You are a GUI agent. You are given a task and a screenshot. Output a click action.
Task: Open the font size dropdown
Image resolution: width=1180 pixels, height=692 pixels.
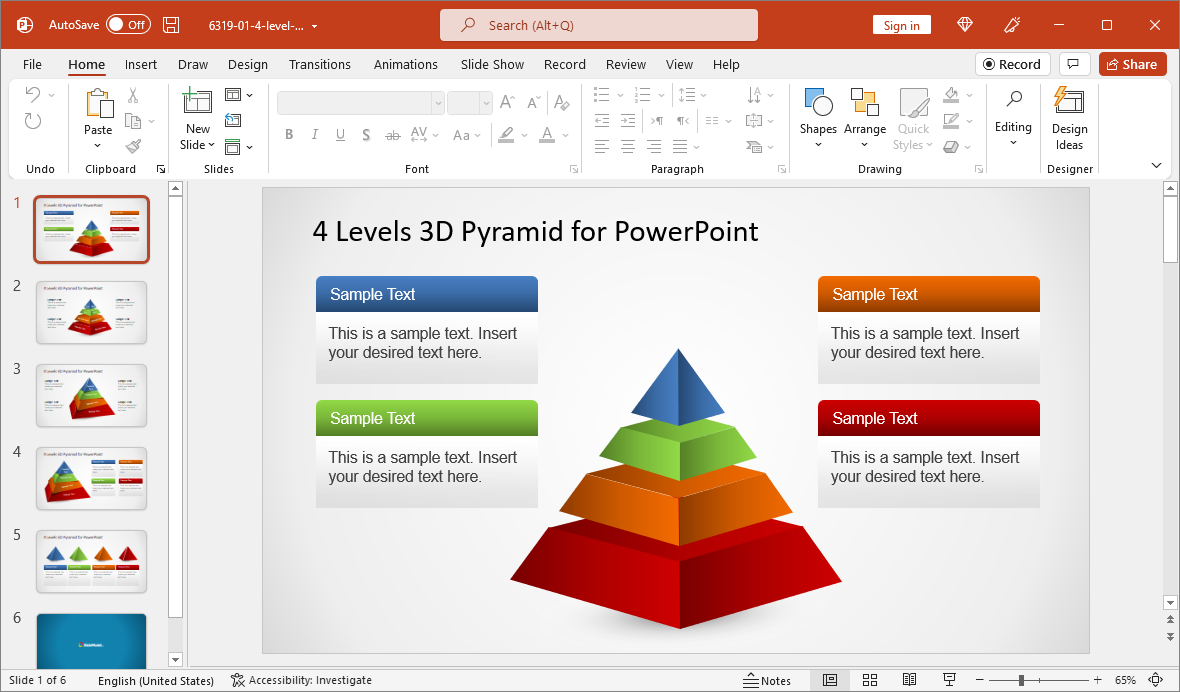tap(487, 102)
